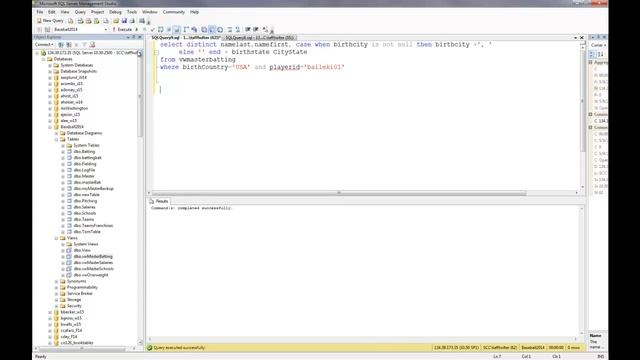Screen dimensions: 640x360
Task: Click the Parse query checkmark icon
Action: coord(153,29)
